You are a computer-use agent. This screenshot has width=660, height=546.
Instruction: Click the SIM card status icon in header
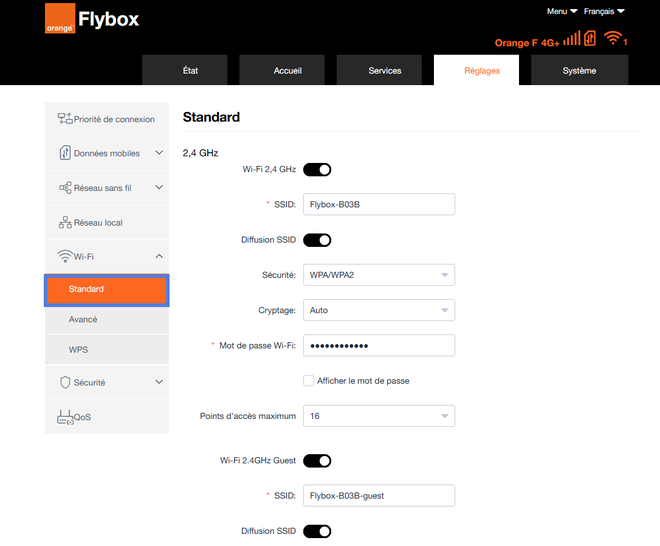pos(590,38)
